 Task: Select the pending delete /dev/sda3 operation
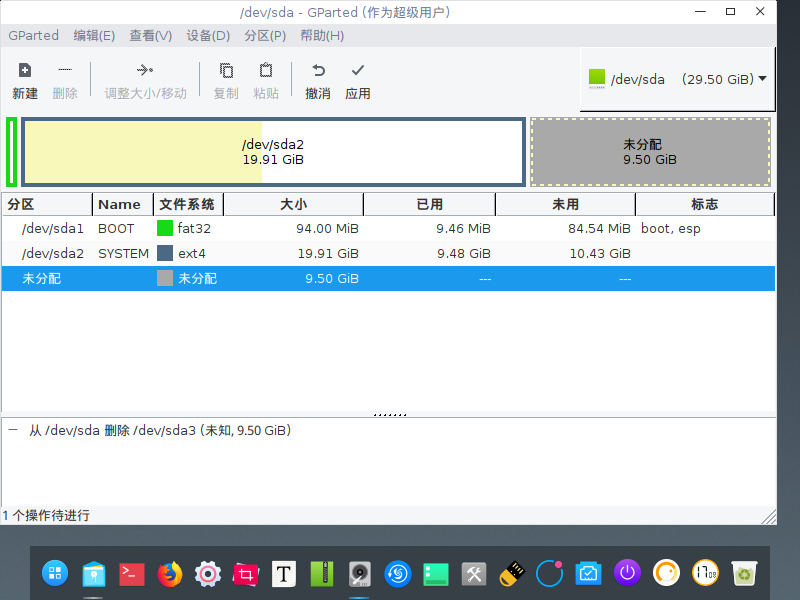(160, 431)
